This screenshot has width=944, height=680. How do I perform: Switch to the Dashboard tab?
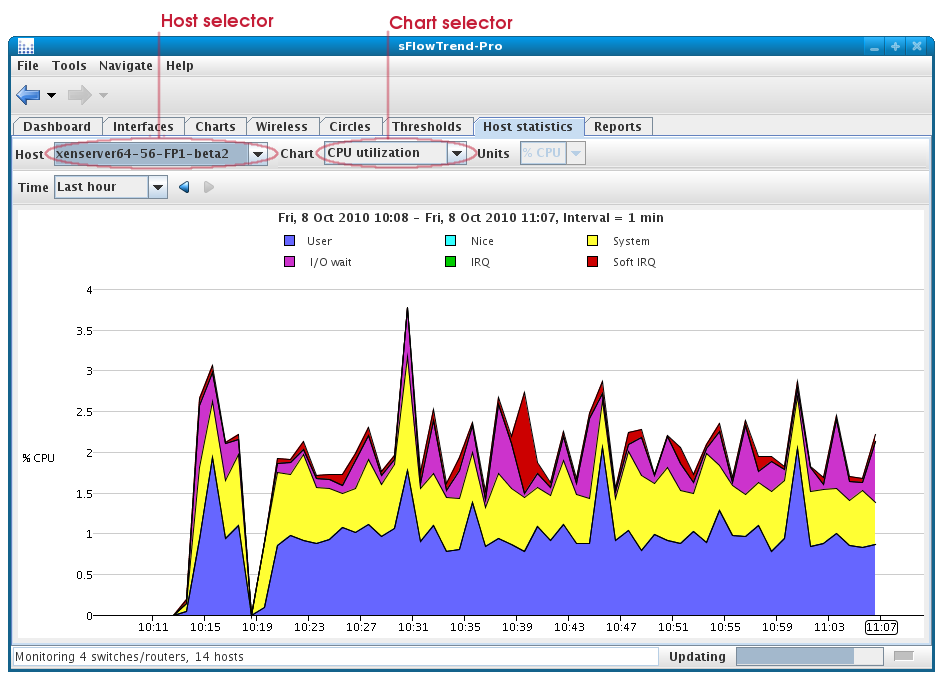[x=57, y=127]
